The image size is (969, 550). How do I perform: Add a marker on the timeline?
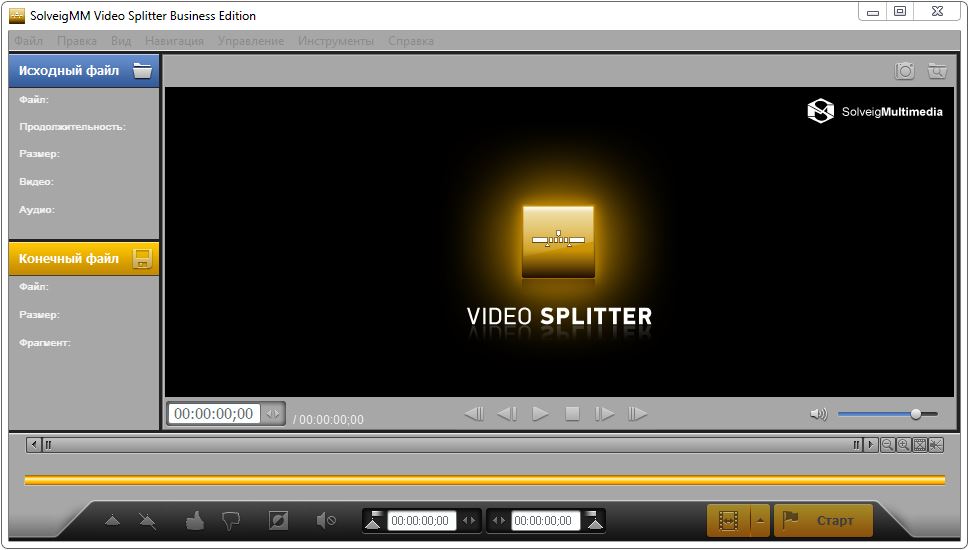pyautogui.click(x=112, y=521)
